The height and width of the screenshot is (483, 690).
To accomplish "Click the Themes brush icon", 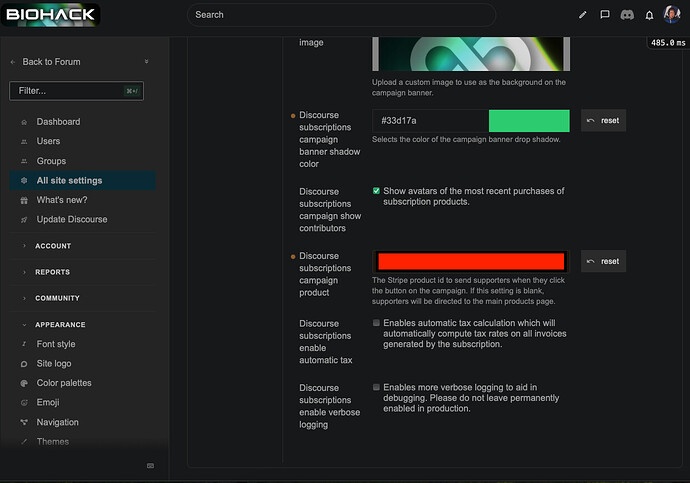I will [x=24, y=441].
